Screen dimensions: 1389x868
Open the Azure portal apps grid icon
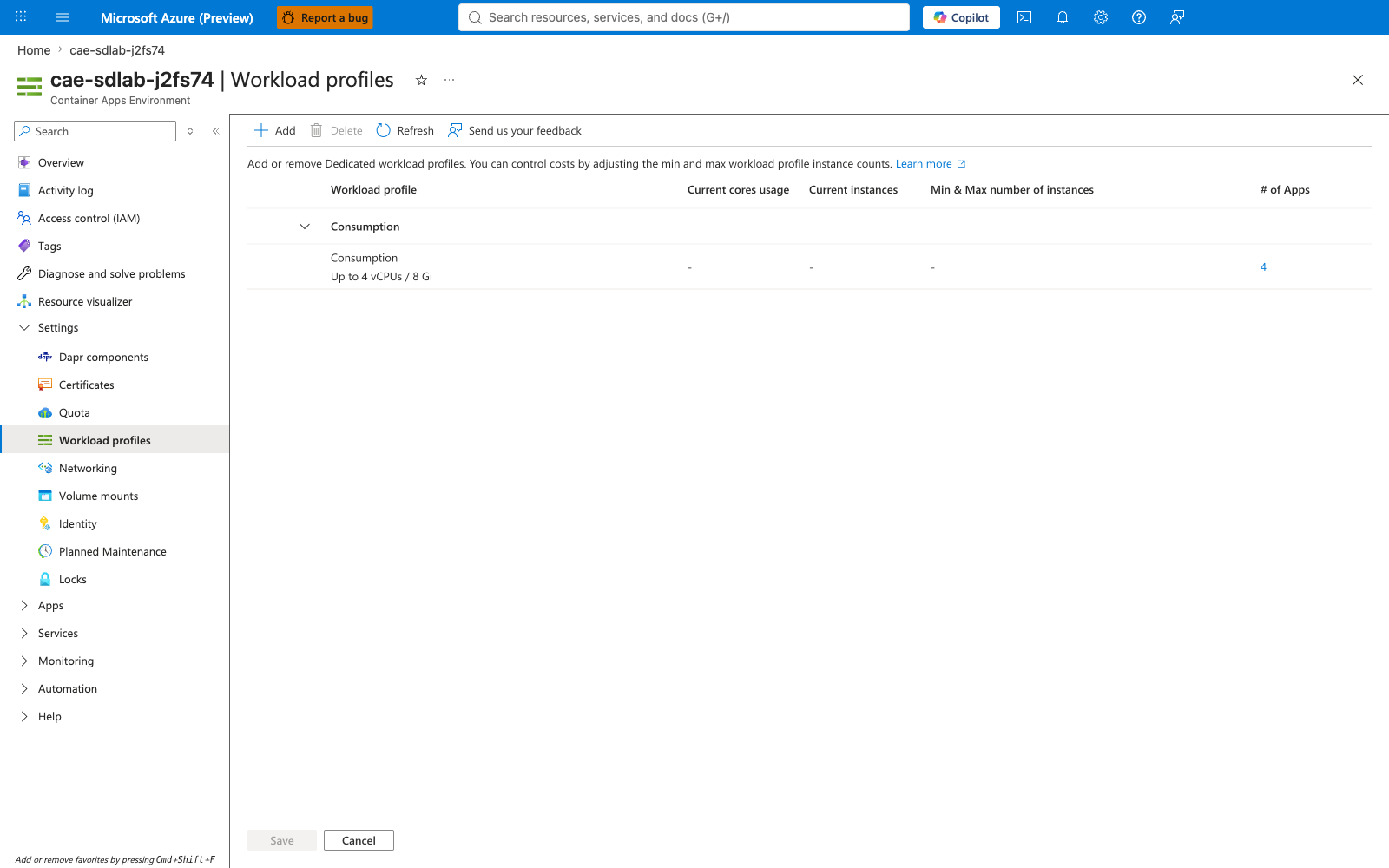point(21,16)
